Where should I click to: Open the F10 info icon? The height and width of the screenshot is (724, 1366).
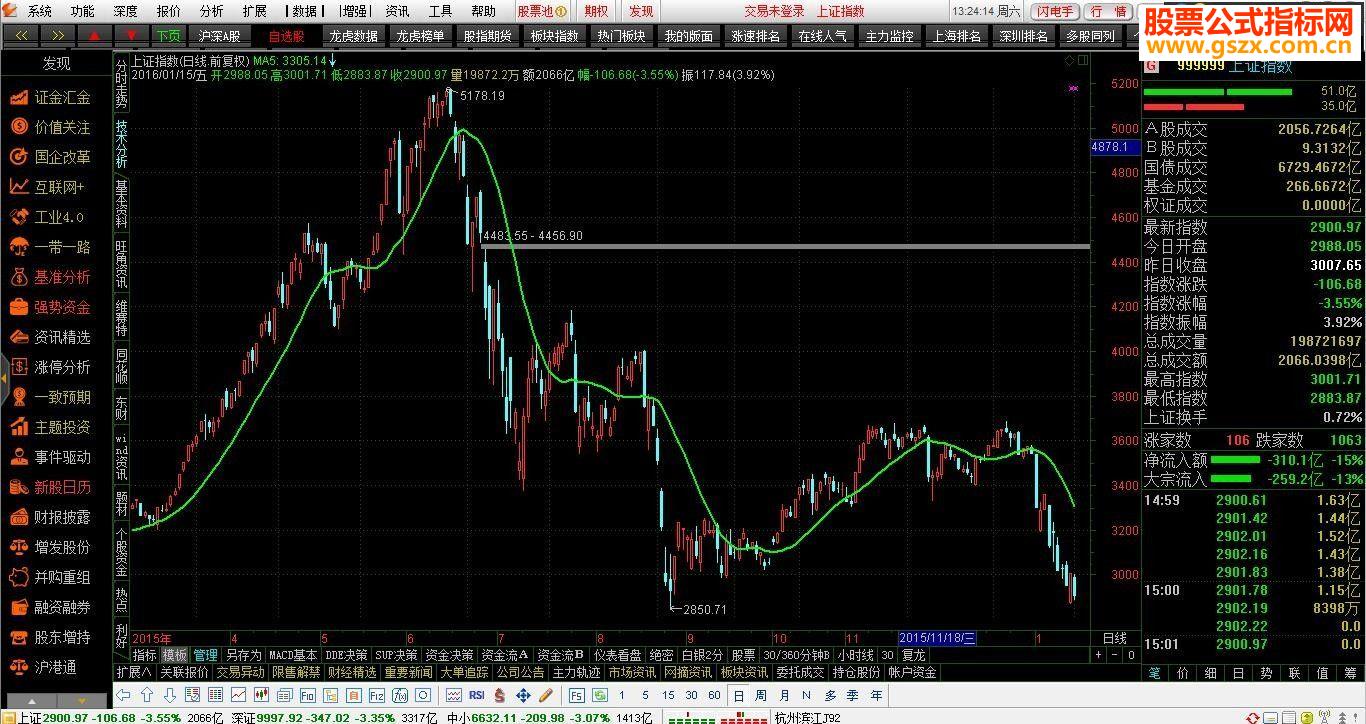coord(307,695)
